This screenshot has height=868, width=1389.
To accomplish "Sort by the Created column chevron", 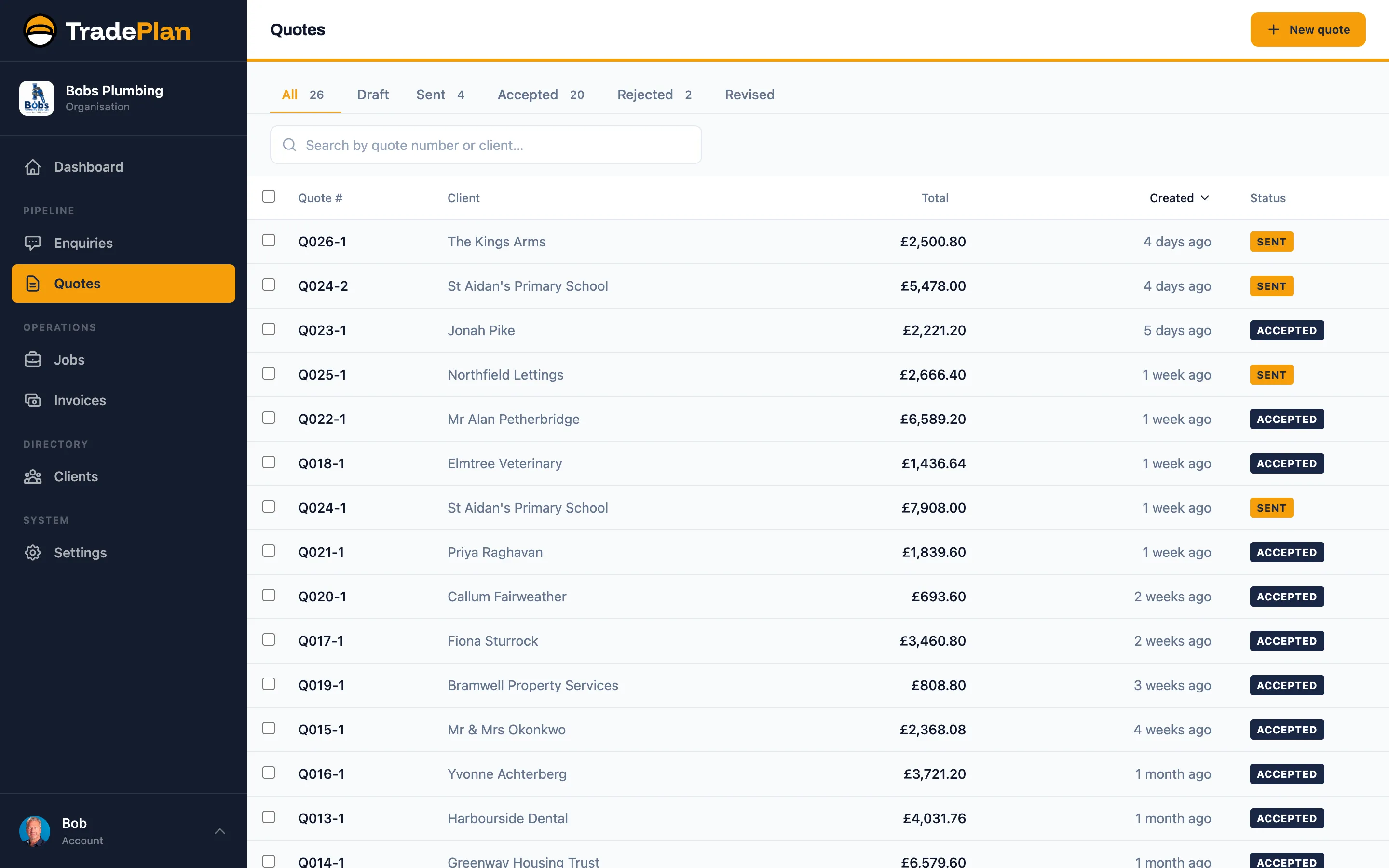I will (1205, 198).
